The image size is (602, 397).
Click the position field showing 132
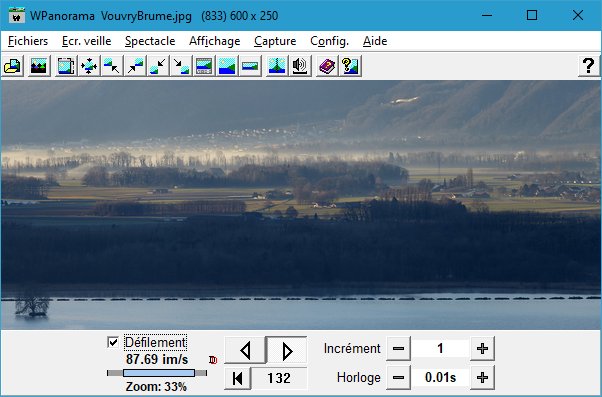[279, 378]
